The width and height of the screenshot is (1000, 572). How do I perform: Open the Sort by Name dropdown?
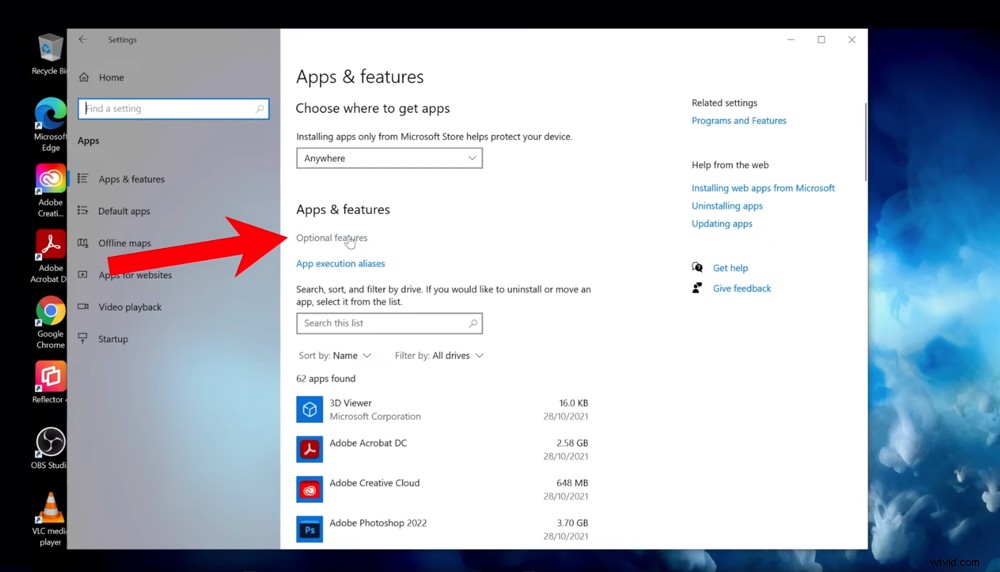click(x=335, y=355)
